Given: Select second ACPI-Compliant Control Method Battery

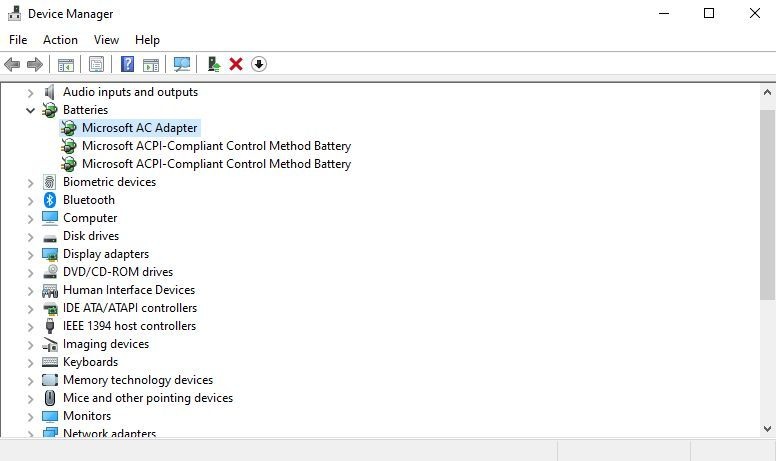Looking at the screenshot, I should [216, 164].
